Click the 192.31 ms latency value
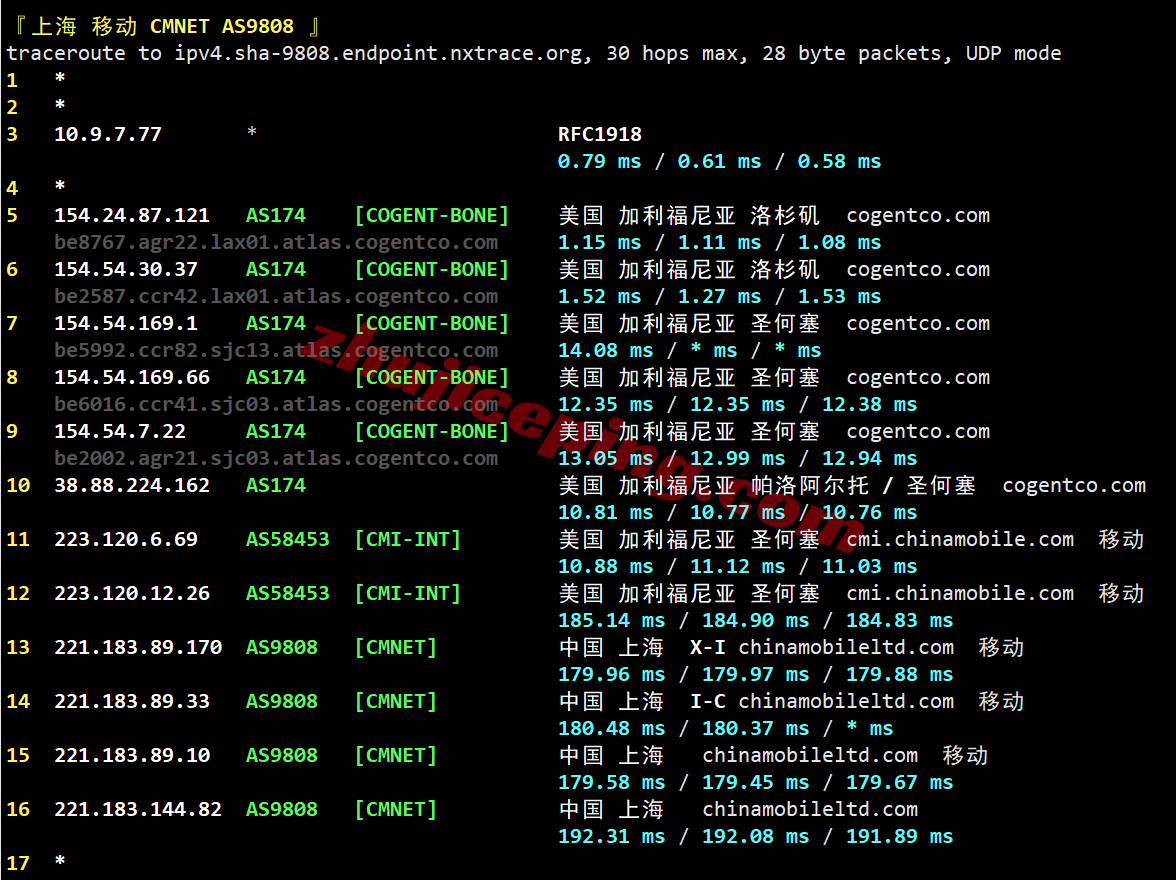 click(x=611, y=836)
